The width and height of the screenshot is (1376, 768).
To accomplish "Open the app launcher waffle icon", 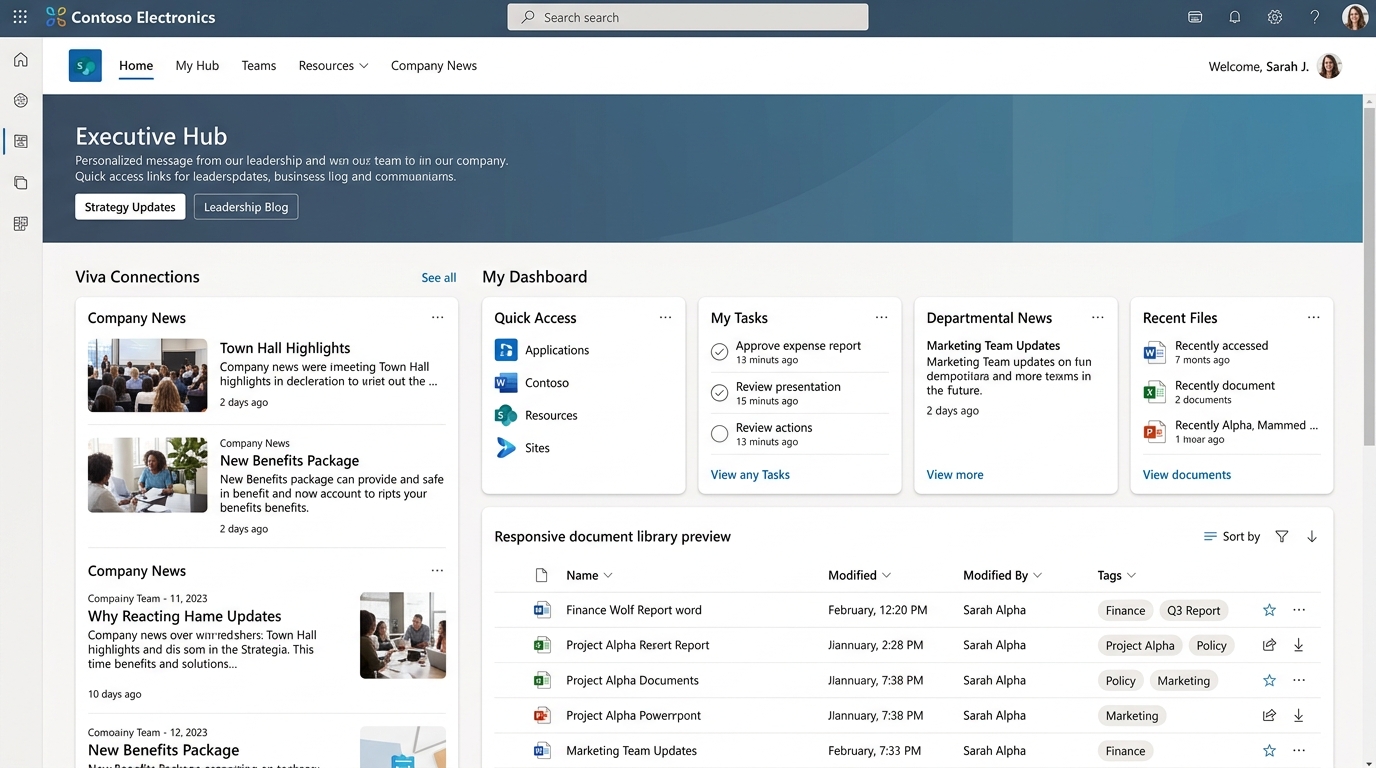I will (20, 17).
